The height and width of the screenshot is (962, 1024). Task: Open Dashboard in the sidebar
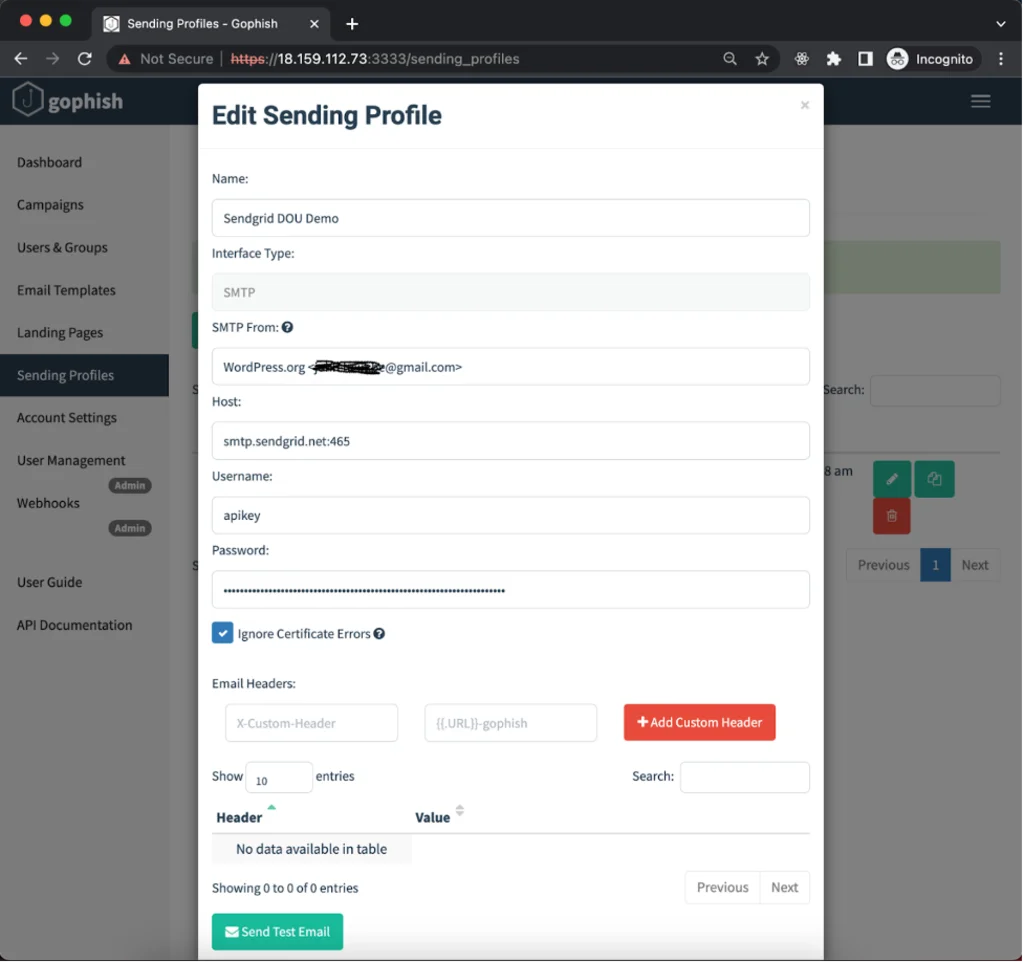click(50, 162)
